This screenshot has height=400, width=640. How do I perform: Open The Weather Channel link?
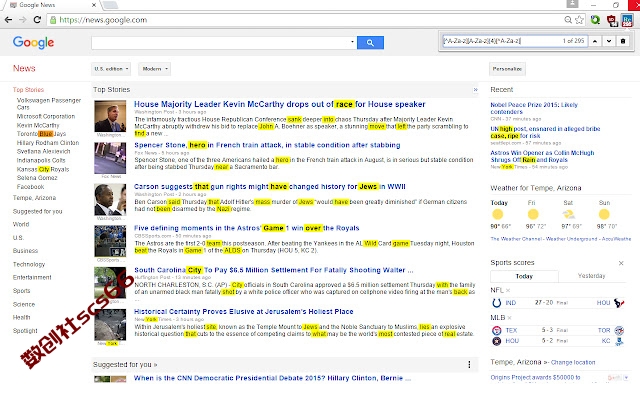(x=516, y=239)
